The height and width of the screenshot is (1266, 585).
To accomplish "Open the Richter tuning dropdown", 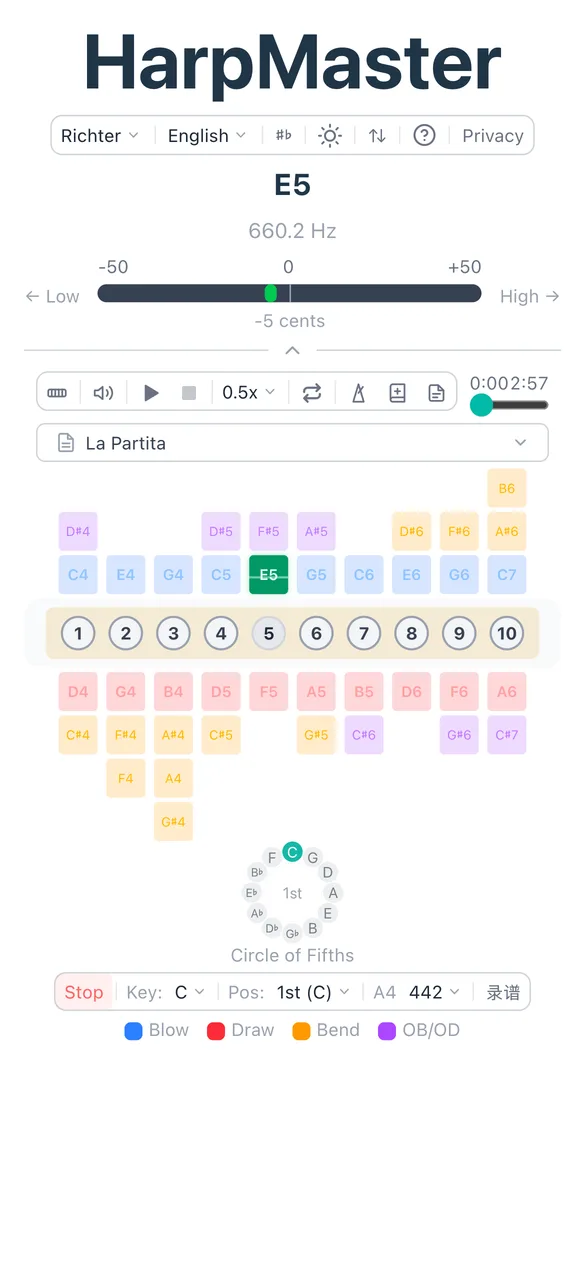I will [x=99, y=135].
